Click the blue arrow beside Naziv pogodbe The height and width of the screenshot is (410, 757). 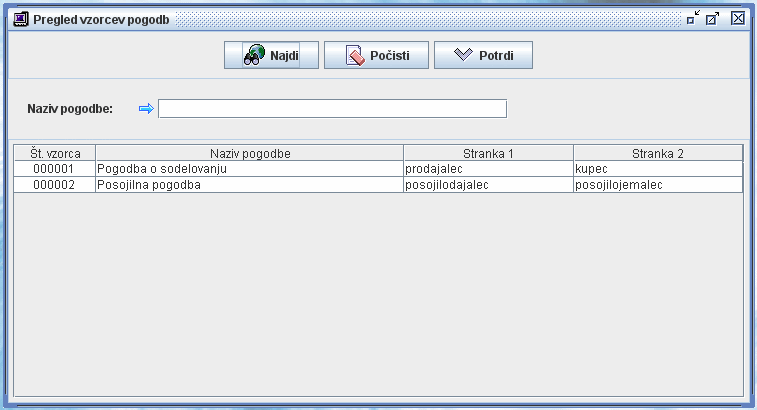[146, 109]
